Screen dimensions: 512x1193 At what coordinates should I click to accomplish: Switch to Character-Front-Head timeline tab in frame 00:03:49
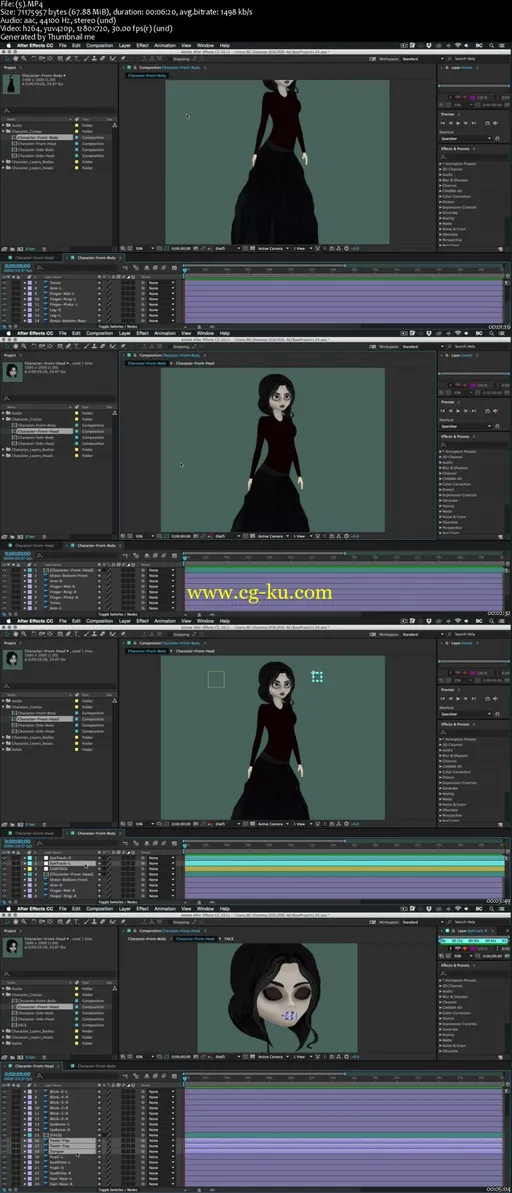[34, 833]
